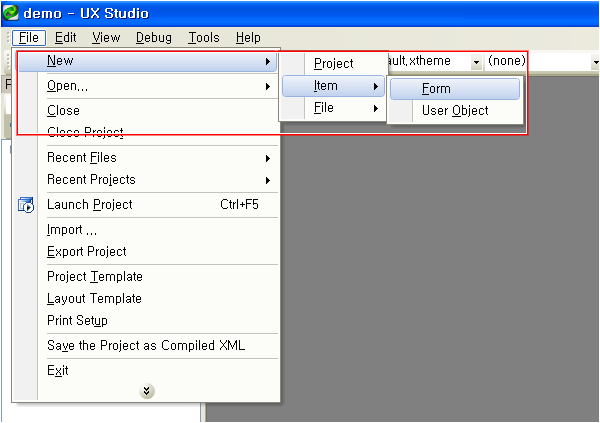Choose User Object from Item submenu

(x=455, y=111)
